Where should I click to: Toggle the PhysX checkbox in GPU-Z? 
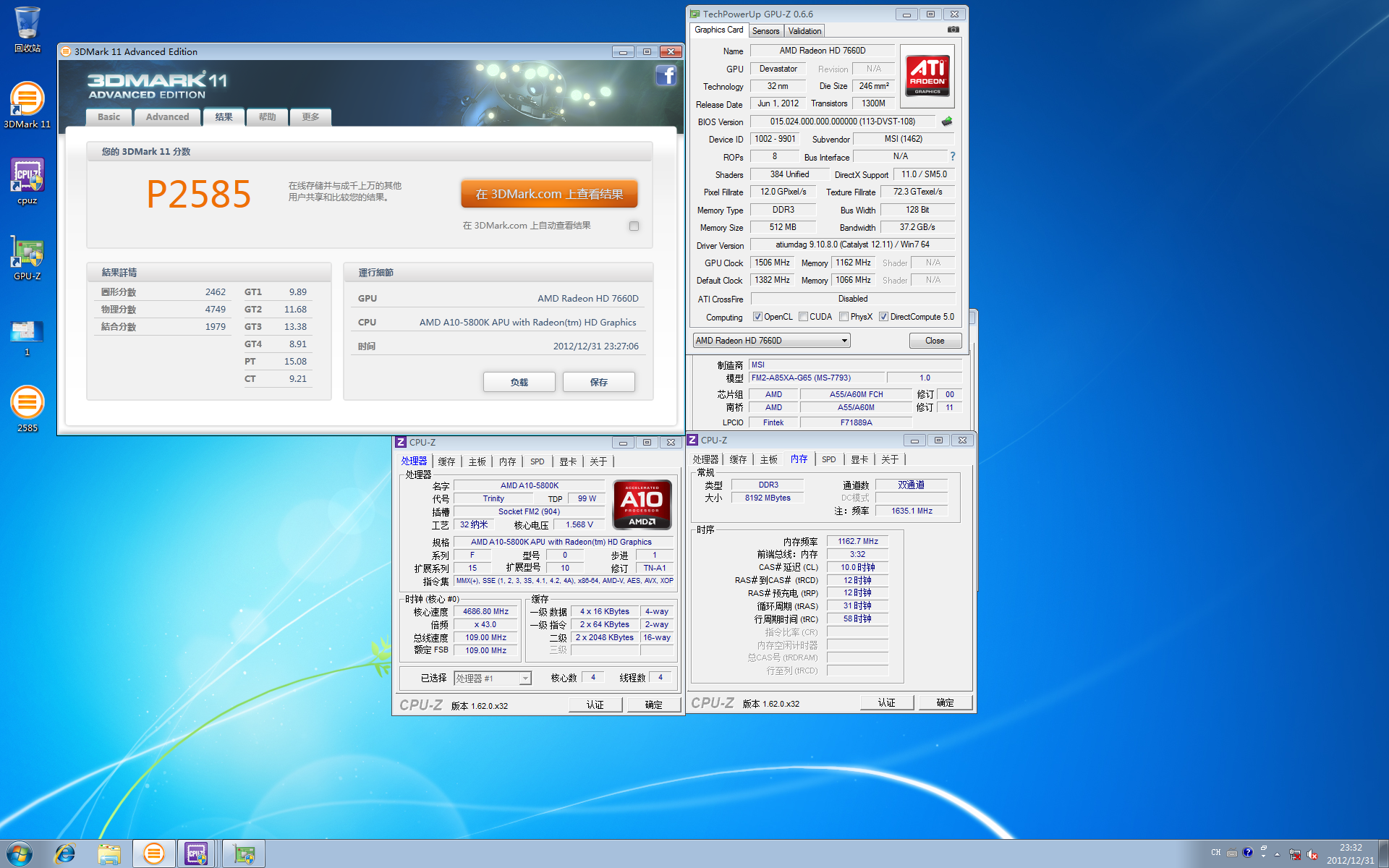pyautogui.click(x=844, y=317)
